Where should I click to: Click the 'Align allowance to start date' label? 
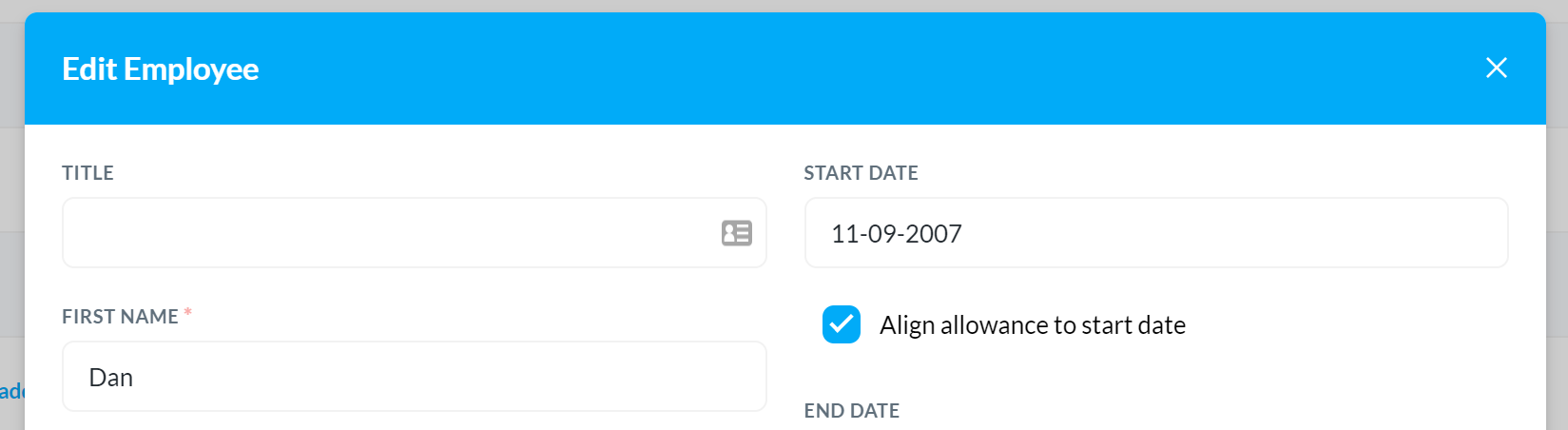point(1033,325)
